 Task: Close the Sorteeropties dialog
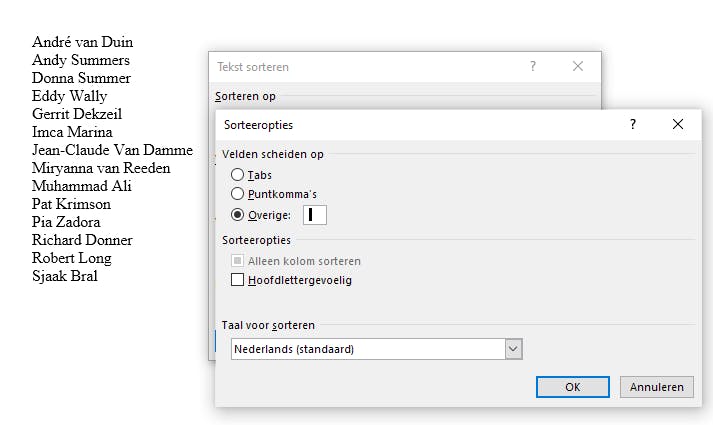click(678, 125)
